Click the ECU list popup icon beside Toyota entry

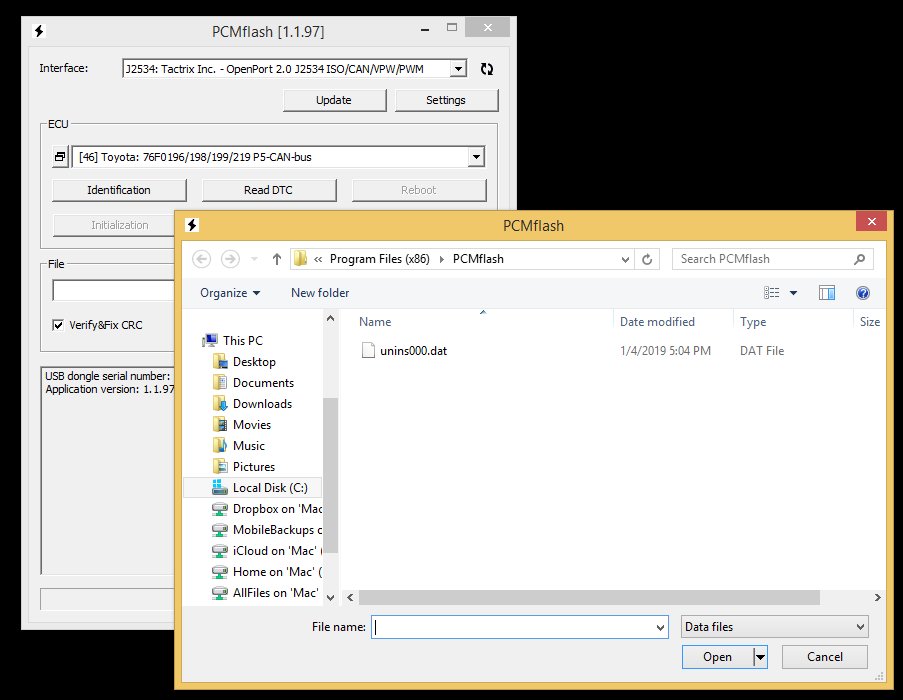60,157
